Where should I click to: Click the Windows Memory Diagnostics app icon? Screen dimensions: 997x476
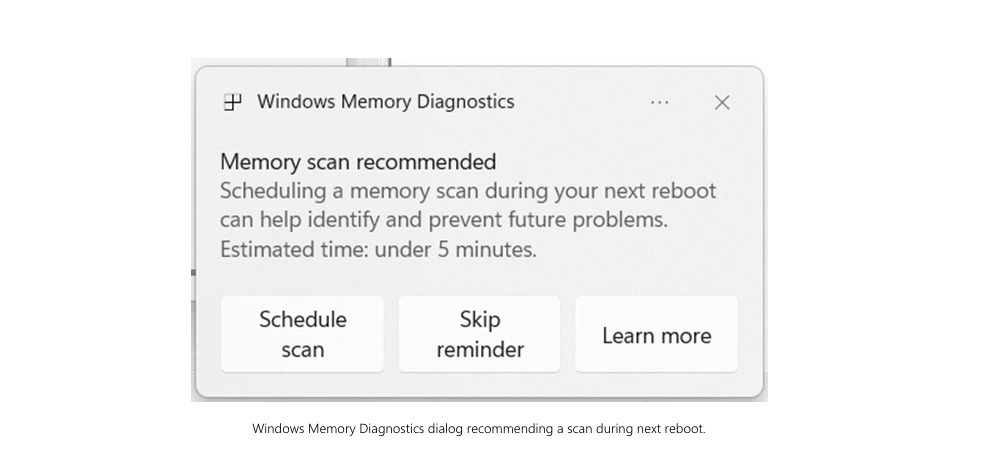click(x=232, y=102)
